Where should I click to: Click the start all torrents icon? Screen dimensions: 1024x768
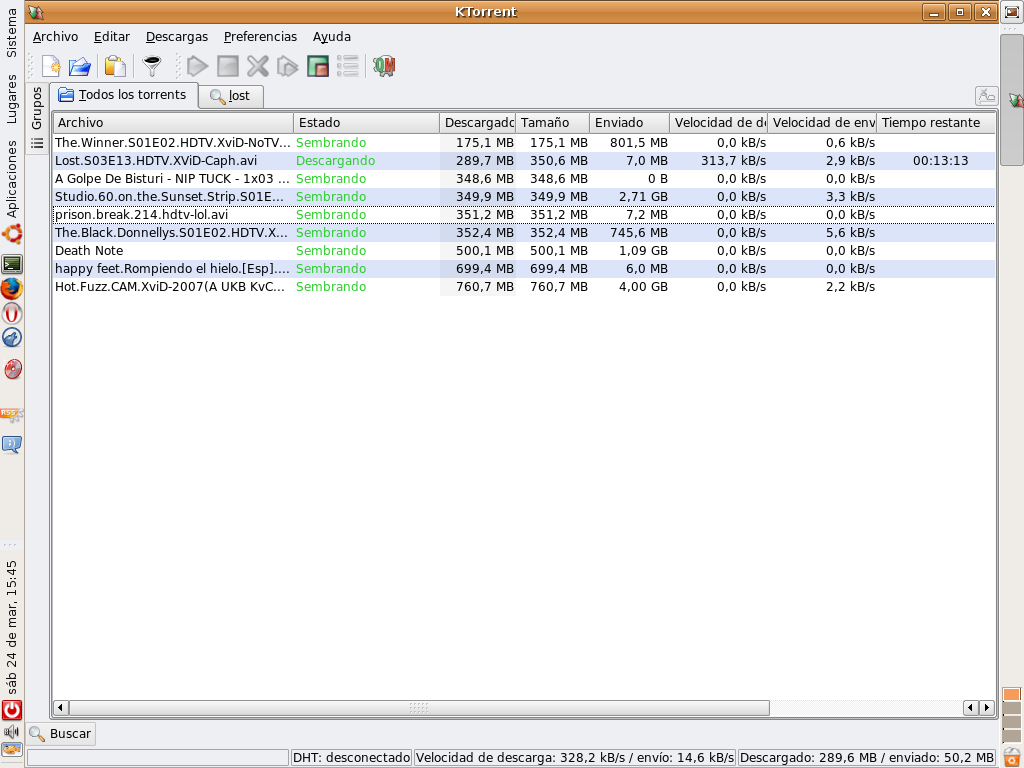click(287, 66)
